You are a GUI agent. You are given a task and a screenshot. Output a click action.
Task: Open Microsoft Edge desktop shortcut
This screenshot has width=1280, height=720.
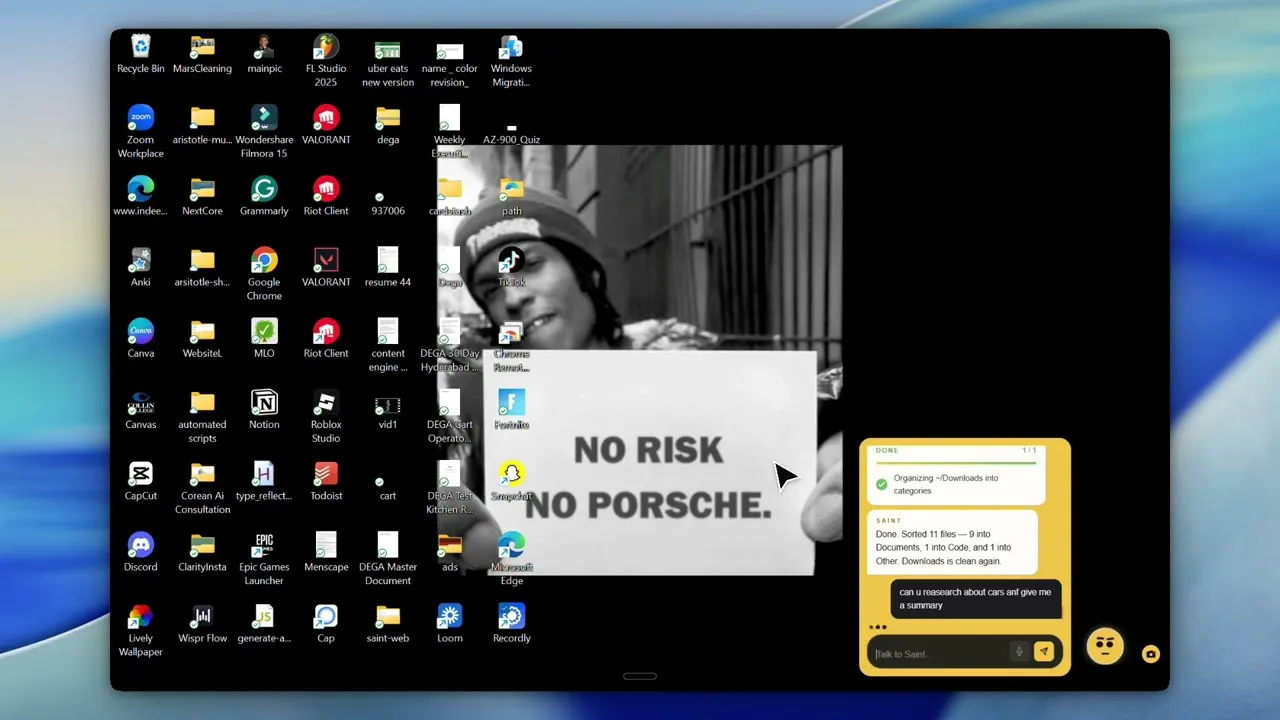coord(512,558)
